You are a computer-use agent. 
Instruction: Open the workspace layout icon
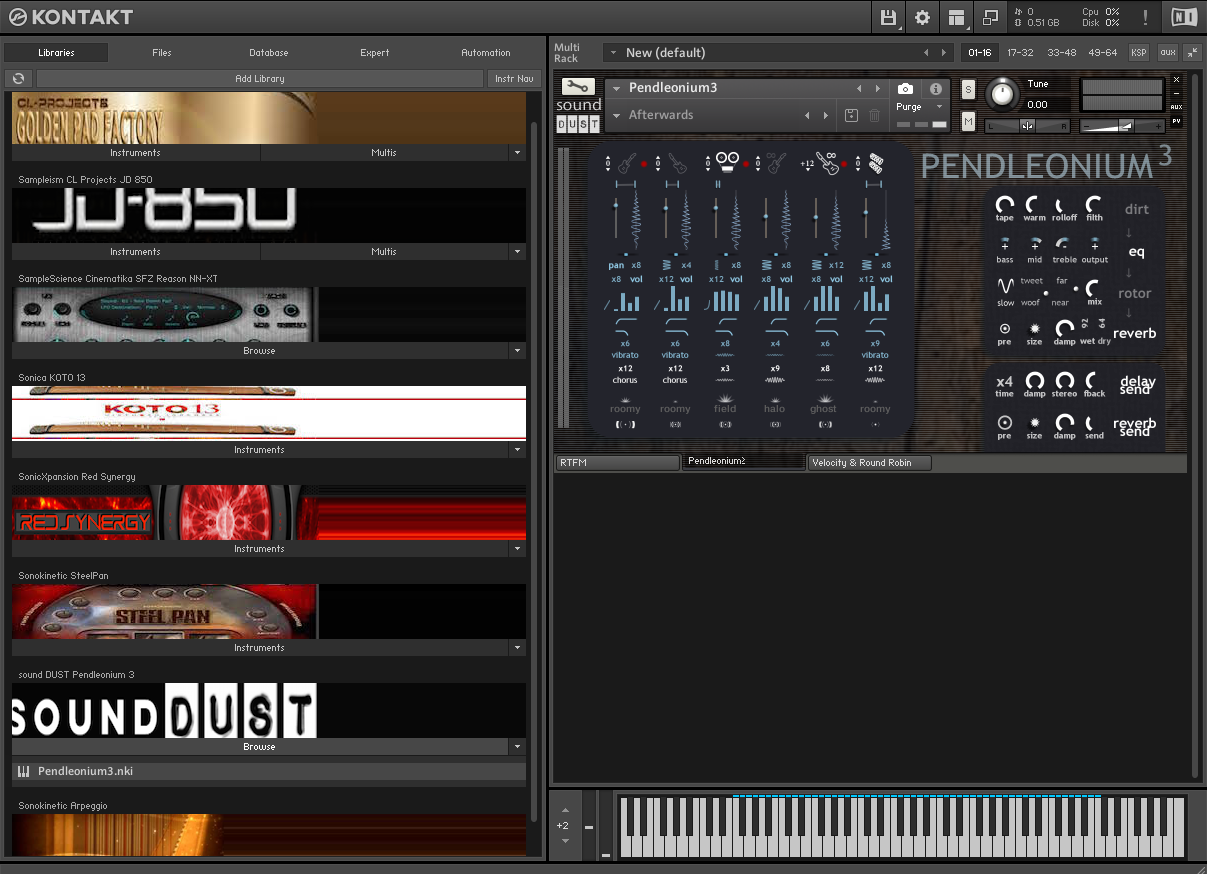[957, 17]
